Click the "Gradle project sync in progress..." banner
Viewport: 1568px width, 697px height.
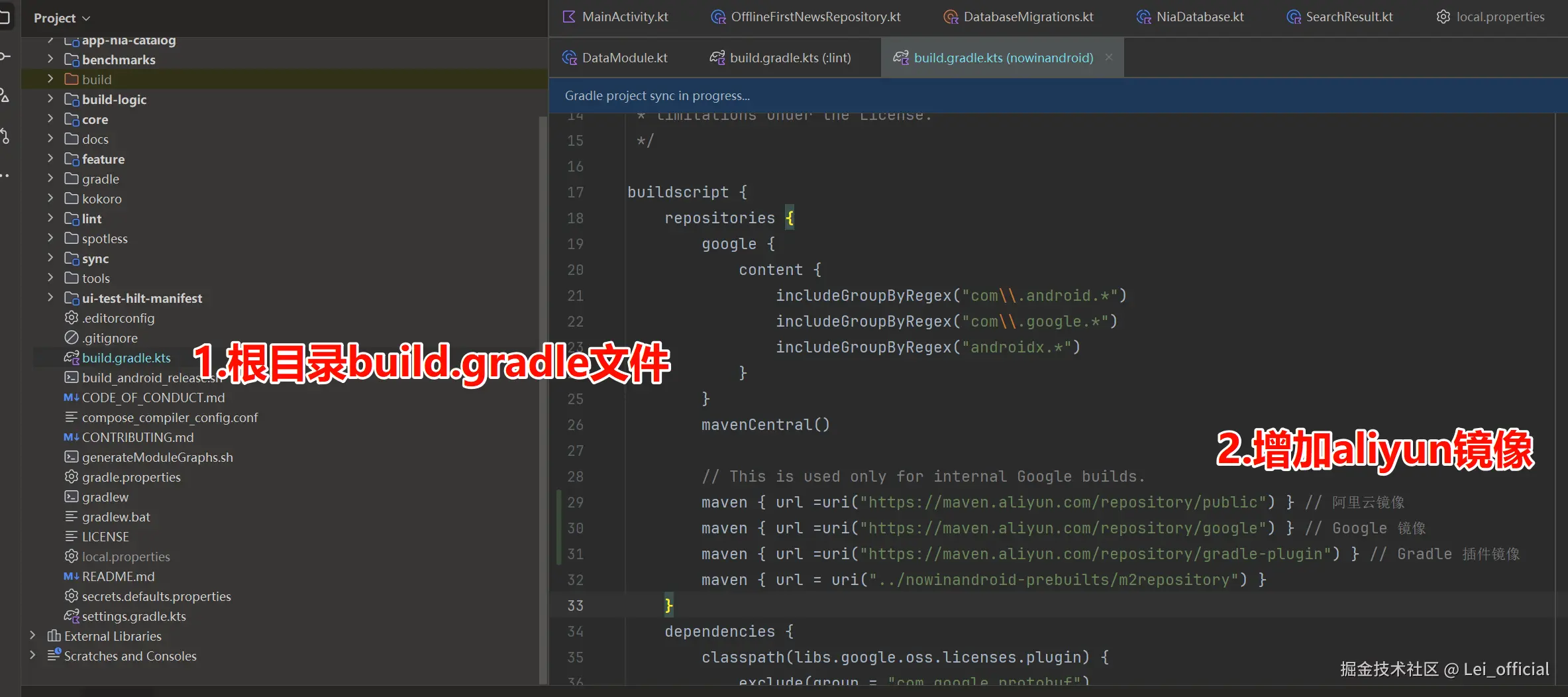pos(1058,95)
